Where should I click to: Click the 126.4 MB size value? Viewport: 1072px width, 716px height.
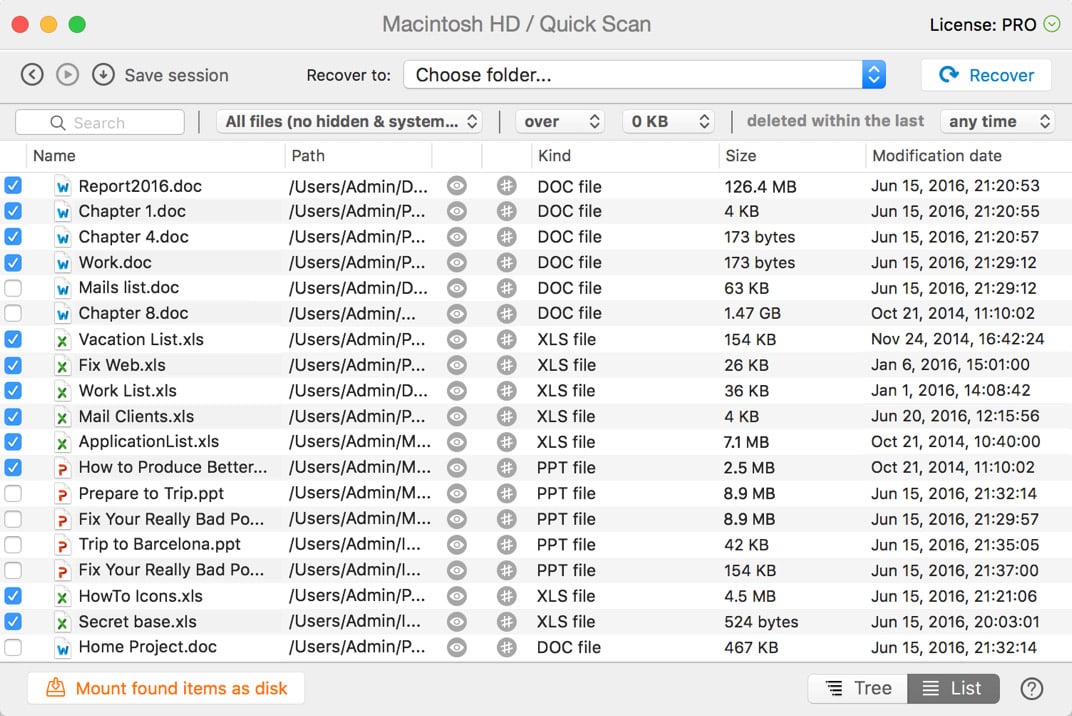click(760, 186)
